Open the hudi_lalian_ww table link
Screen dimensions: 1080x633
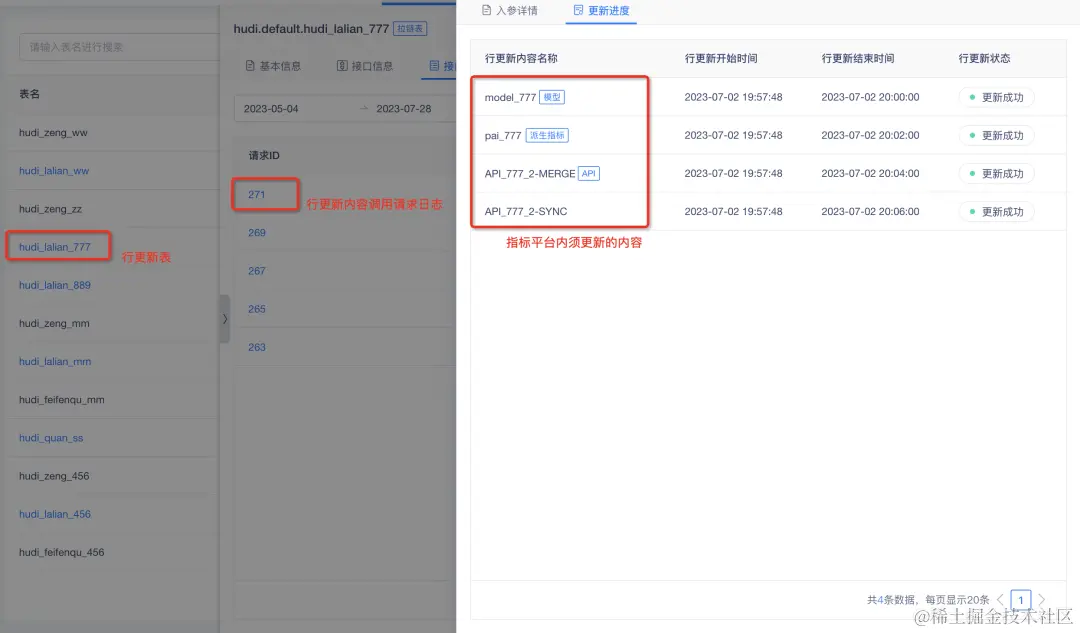coord(54,171)
